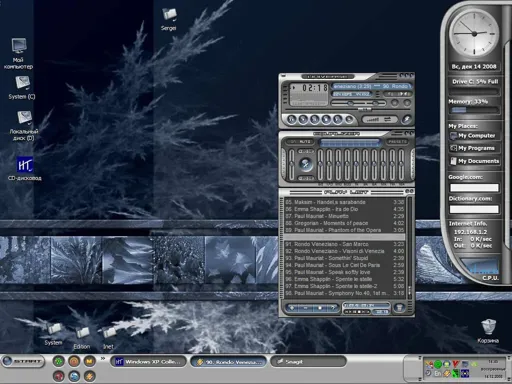This screenshot has height=384, width=512.
Task: Open the CD-дисковод HT icon
Action: pos(25,169)
